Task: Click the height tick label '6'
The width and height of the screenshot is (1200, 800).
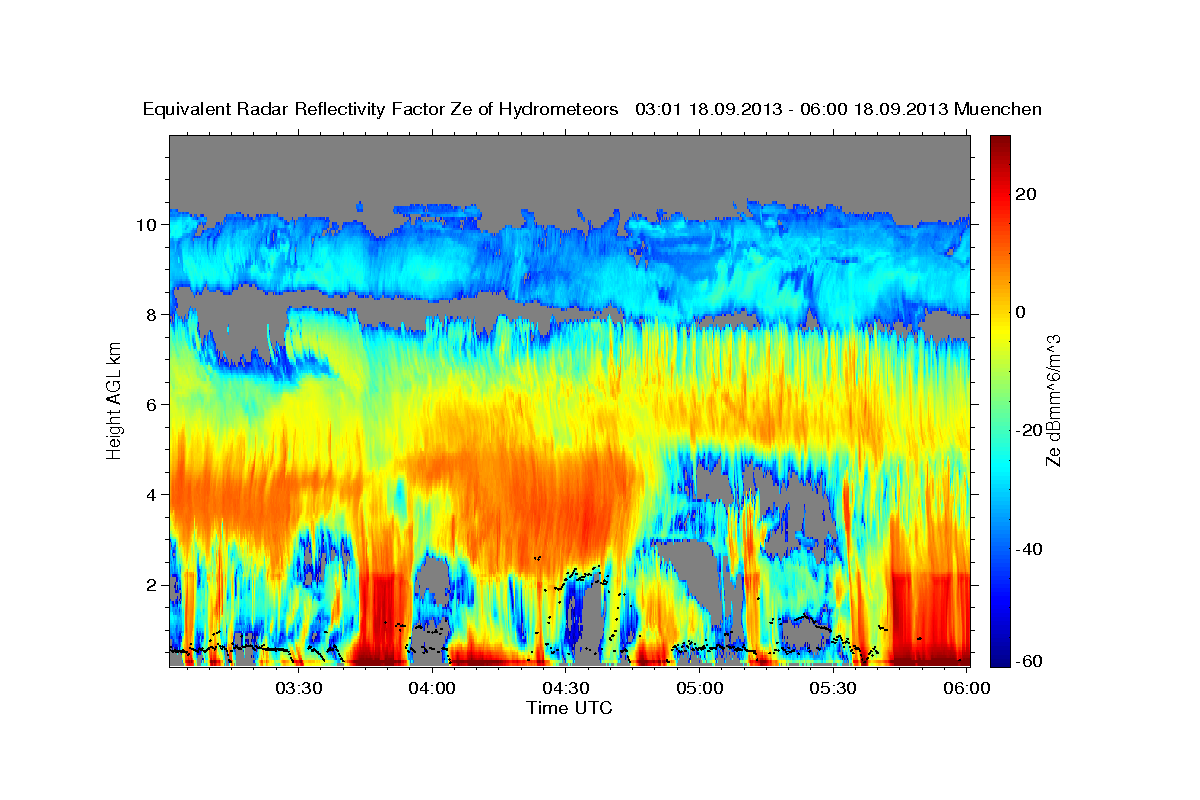Action: (154, 405)
